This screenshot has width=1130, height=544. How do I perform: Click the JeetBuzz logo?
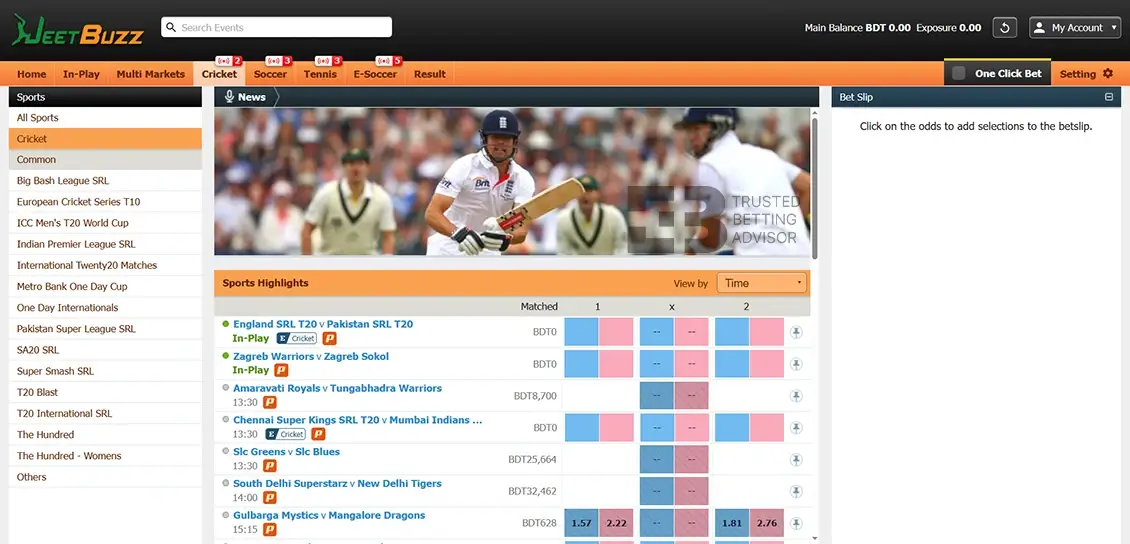point(78,30)
